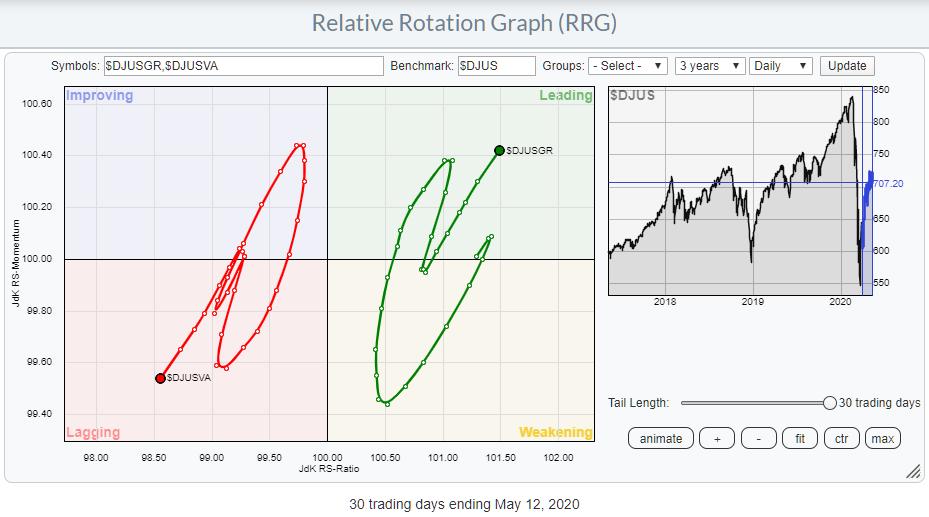Expand the 3 years period dropdown

pyautogui.click(x=710, y=66)
